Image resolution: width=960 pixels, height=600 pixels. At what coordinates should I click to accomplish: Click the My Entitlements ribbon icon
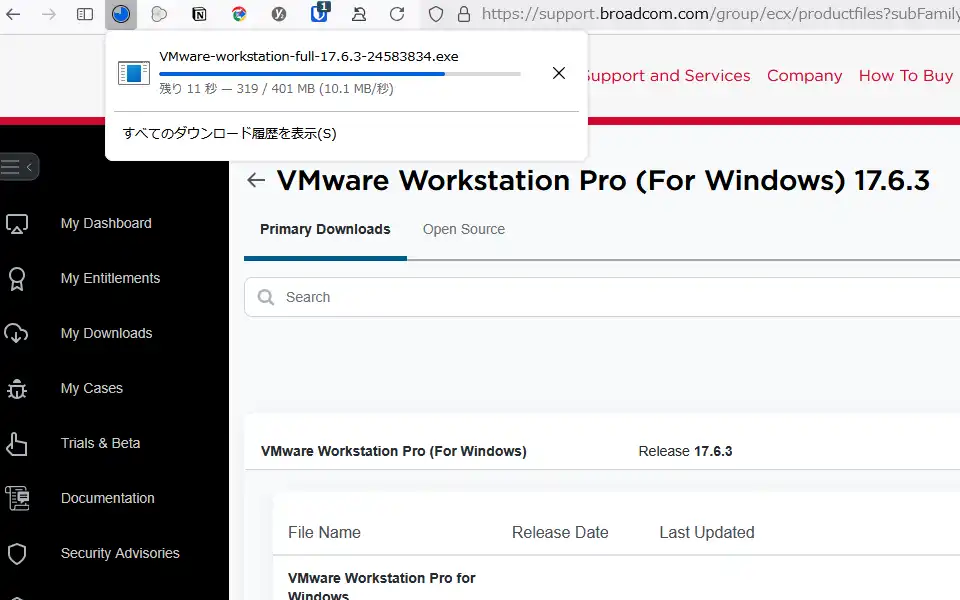point(17,279)
